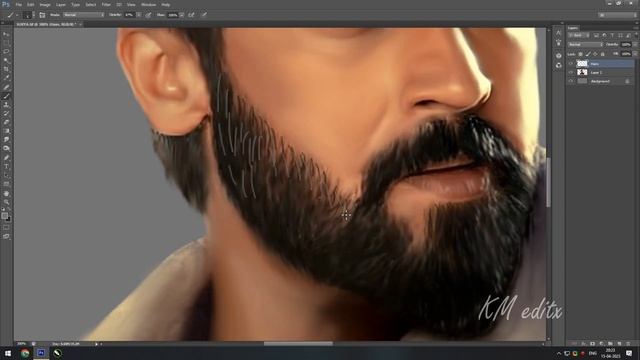Viewport: 640px width, 360px height.
Task: Open the Window menu
Action: click(x=149, y=4)
